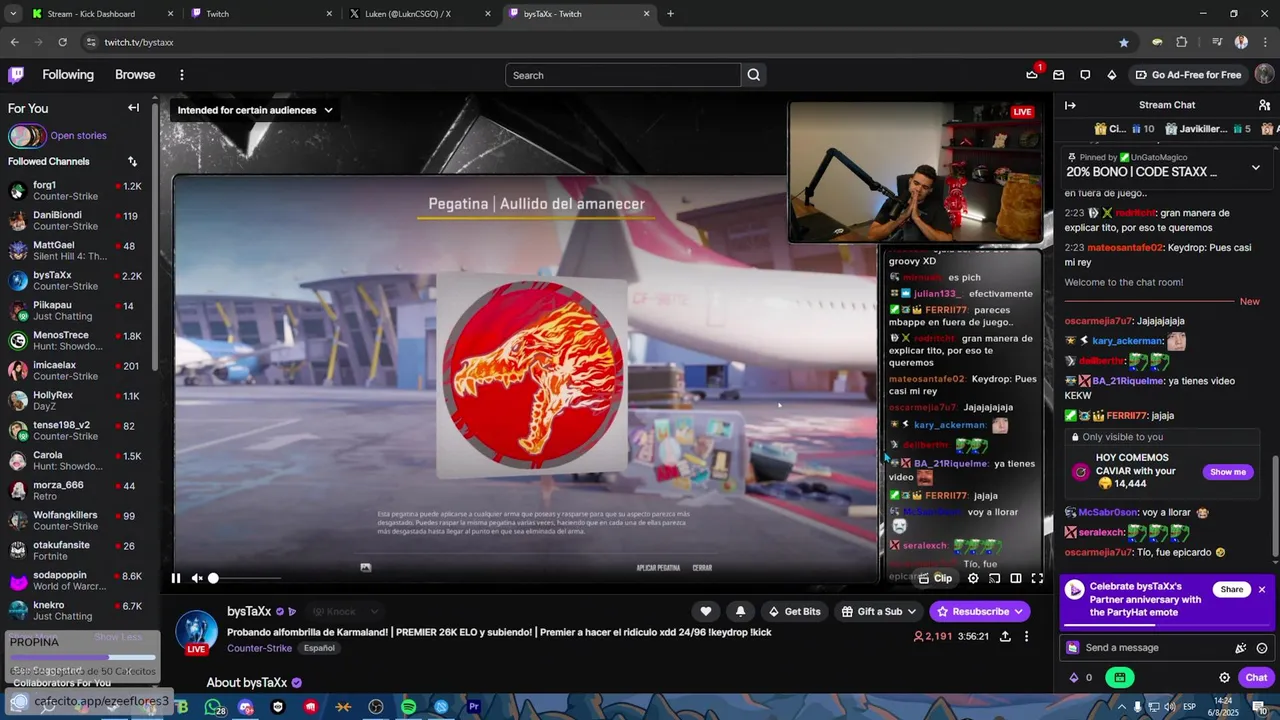1280x720 pixels.
Task: Open player settings gear
Action: [x=973, y=578]
